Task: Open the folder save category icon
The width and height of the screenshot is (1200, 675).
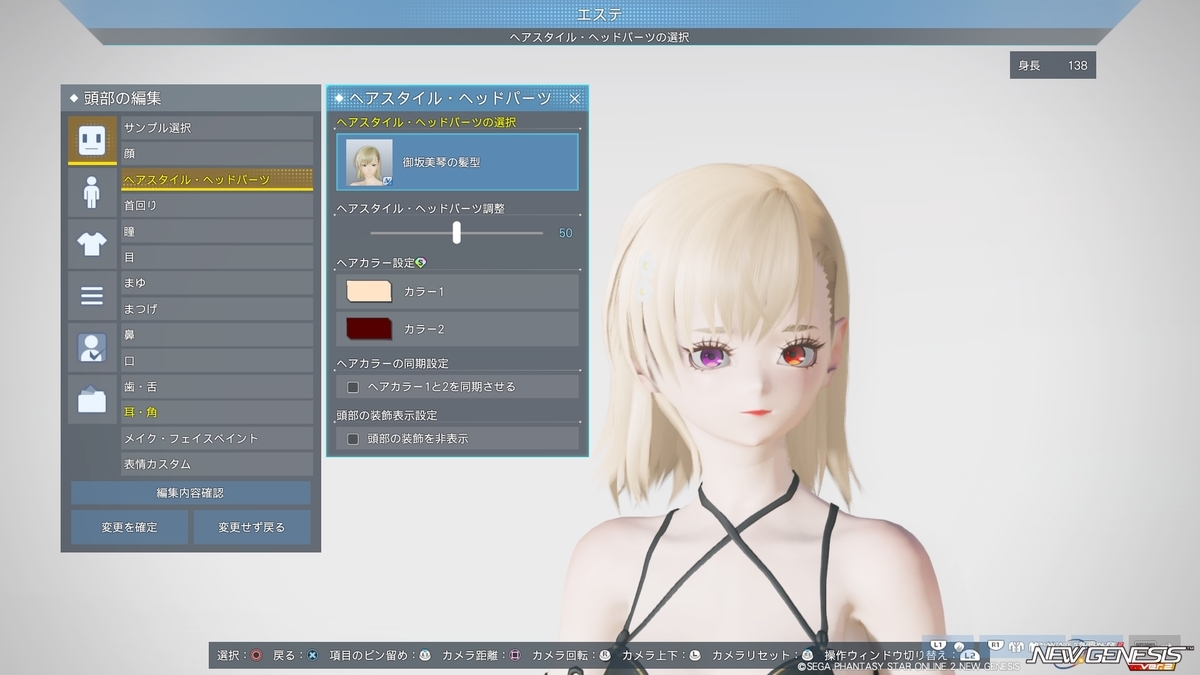Action: point(92,399)
